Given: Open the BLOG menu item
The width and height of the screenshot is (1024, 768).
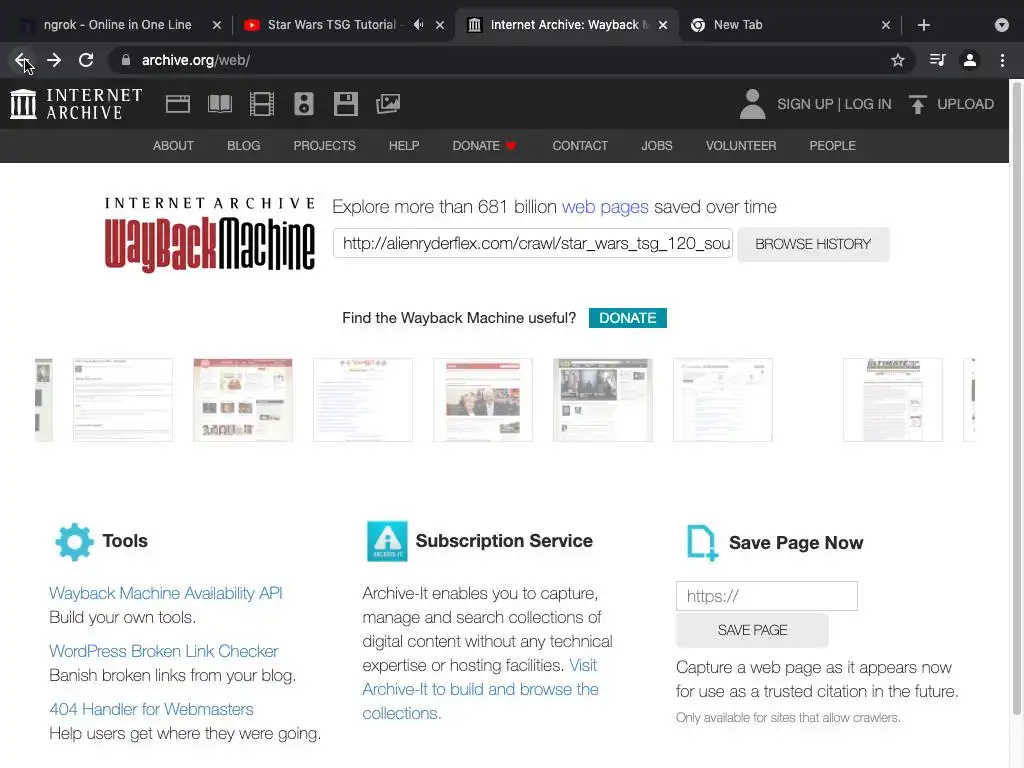Looking at the screenshot, I should [244, 146].
